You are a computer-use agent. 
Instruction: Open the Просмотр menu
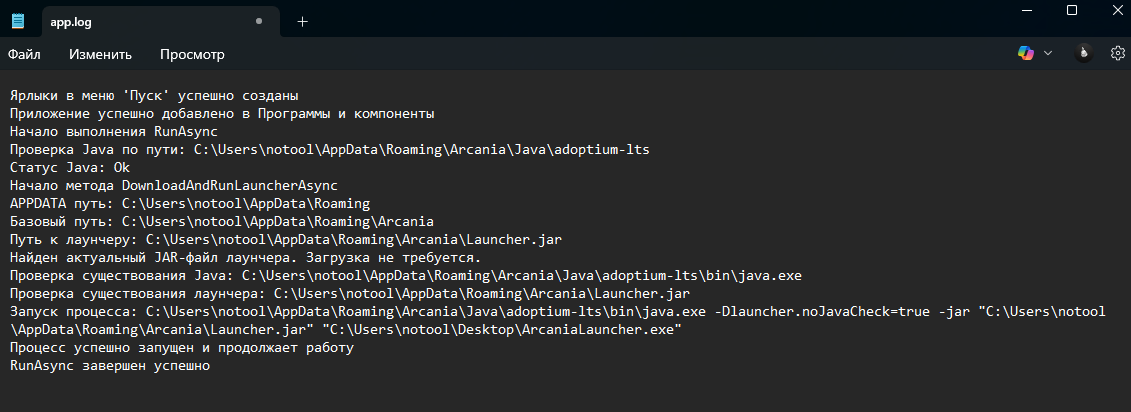(192, 54)
